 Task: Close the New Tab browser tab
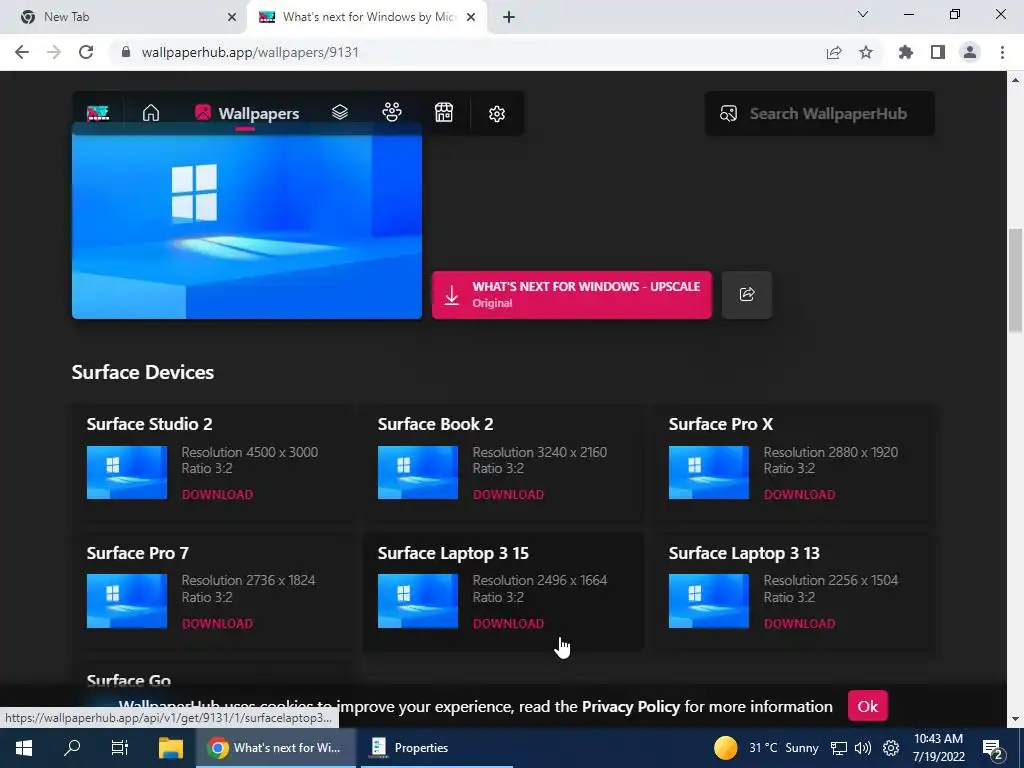(232, 17)
